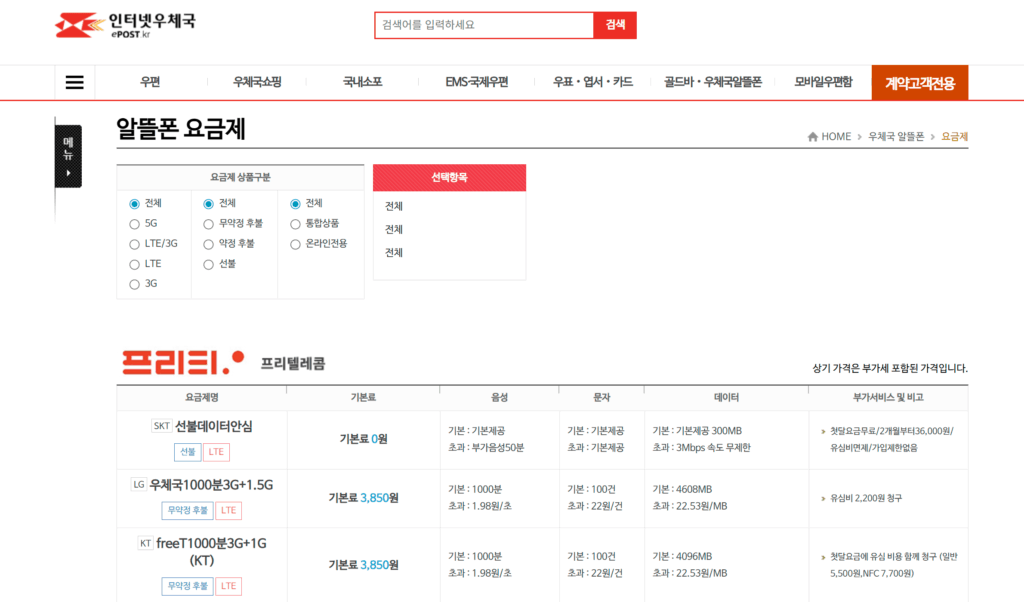
Task: Click LTE tag under 선불데이터안심
Action: pyautogui.click(x=216, y=452)
